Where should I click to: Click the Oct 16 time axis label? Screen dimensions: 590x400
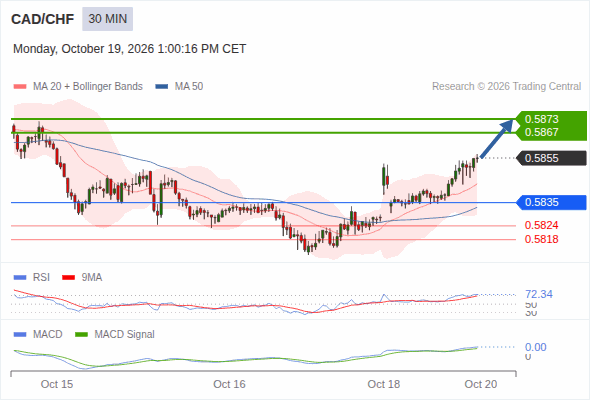coord(229,384)
